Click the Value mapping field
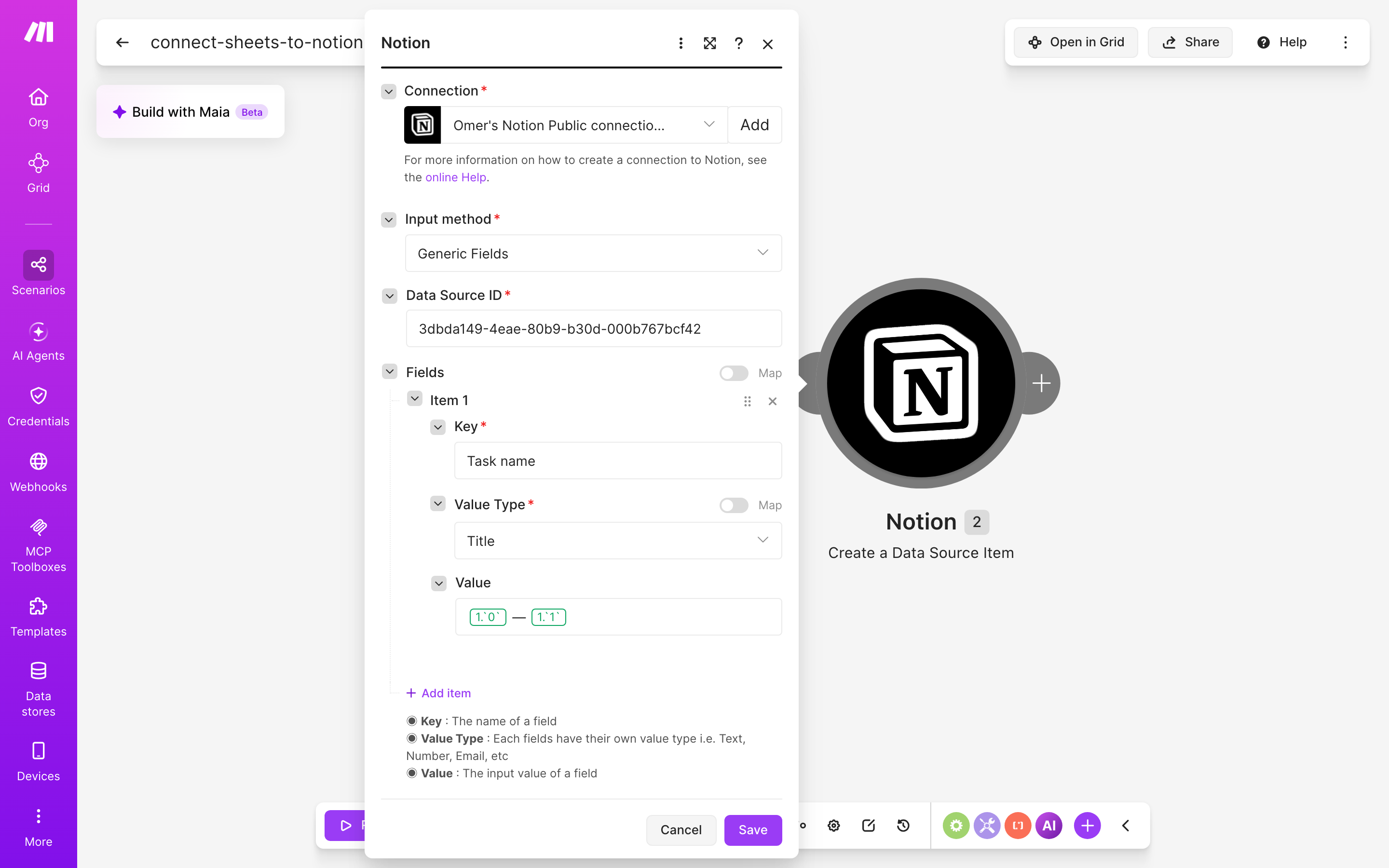The image size is (1389, 868). click(x=618, y=617)
